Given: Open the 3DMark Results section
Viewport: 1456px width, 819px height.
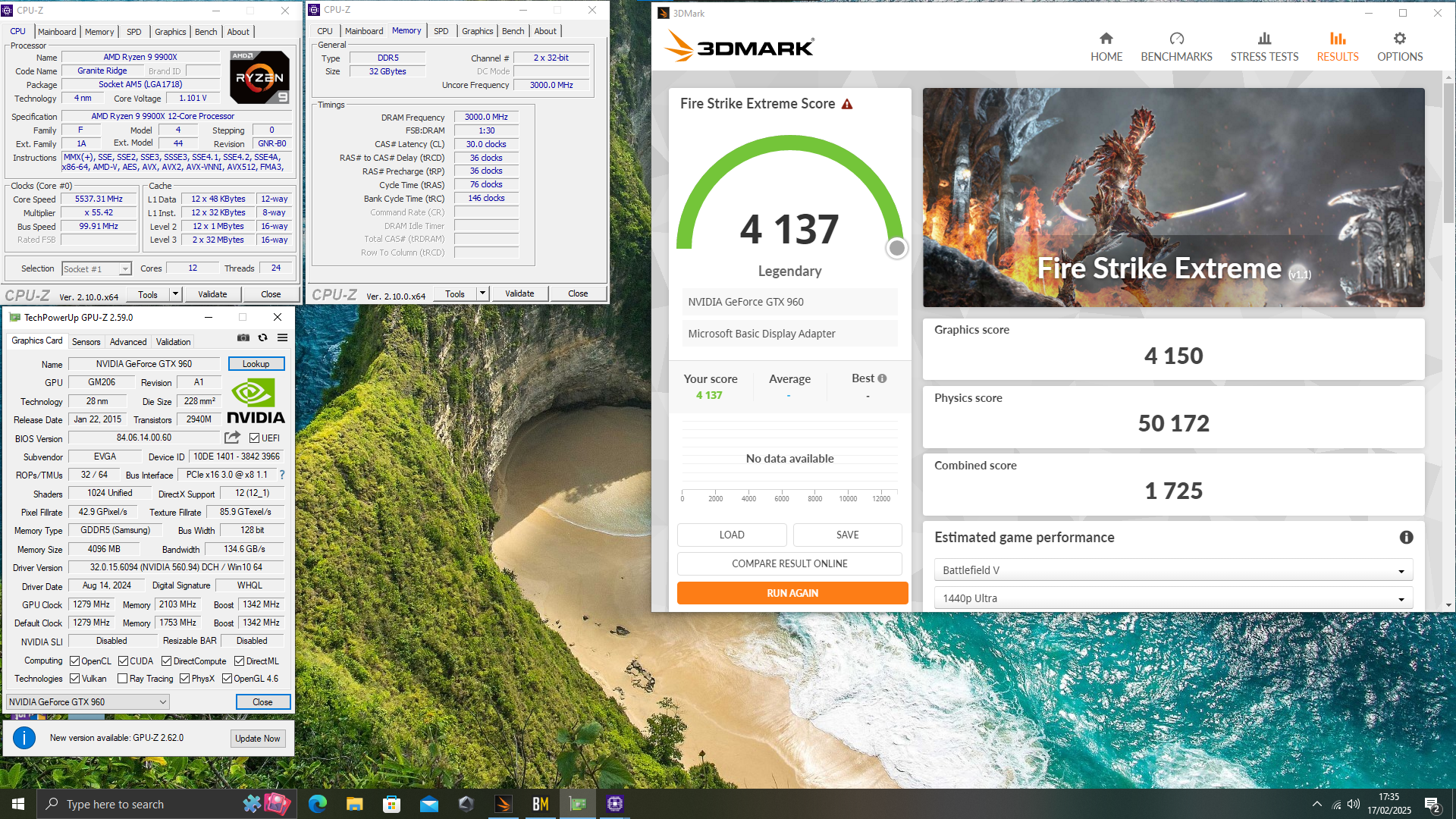Looking at the screenshot, I should pyautogui.click(x=1338, y=47).
